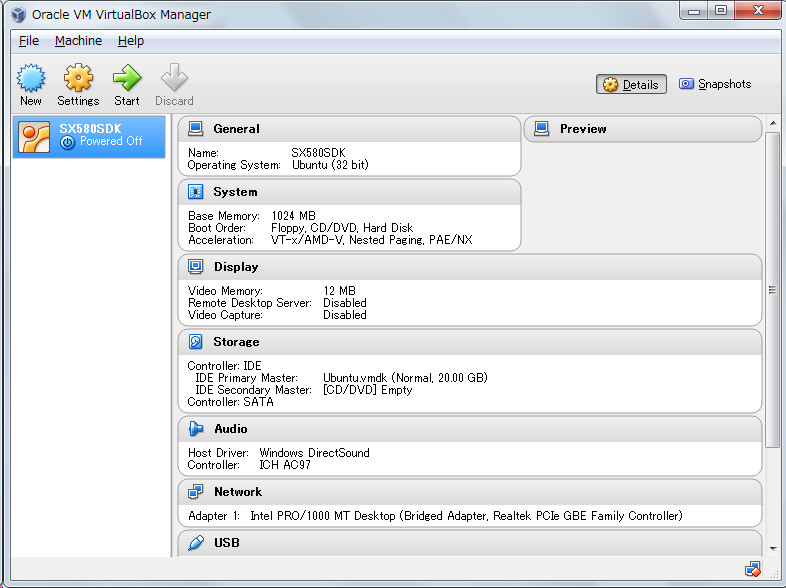This screenshot has width=786, height=588.
Task: Select the SX580SDK machine in the list
Action: click(89, 136)
